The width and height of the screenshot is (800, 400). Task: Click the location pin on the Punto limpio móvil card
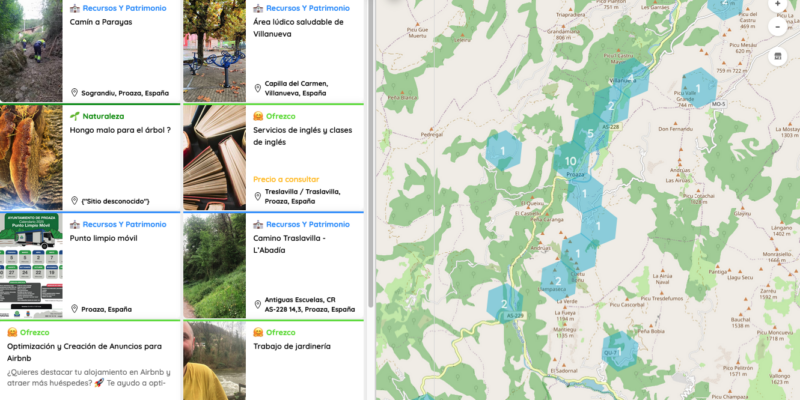pos(74,309)
